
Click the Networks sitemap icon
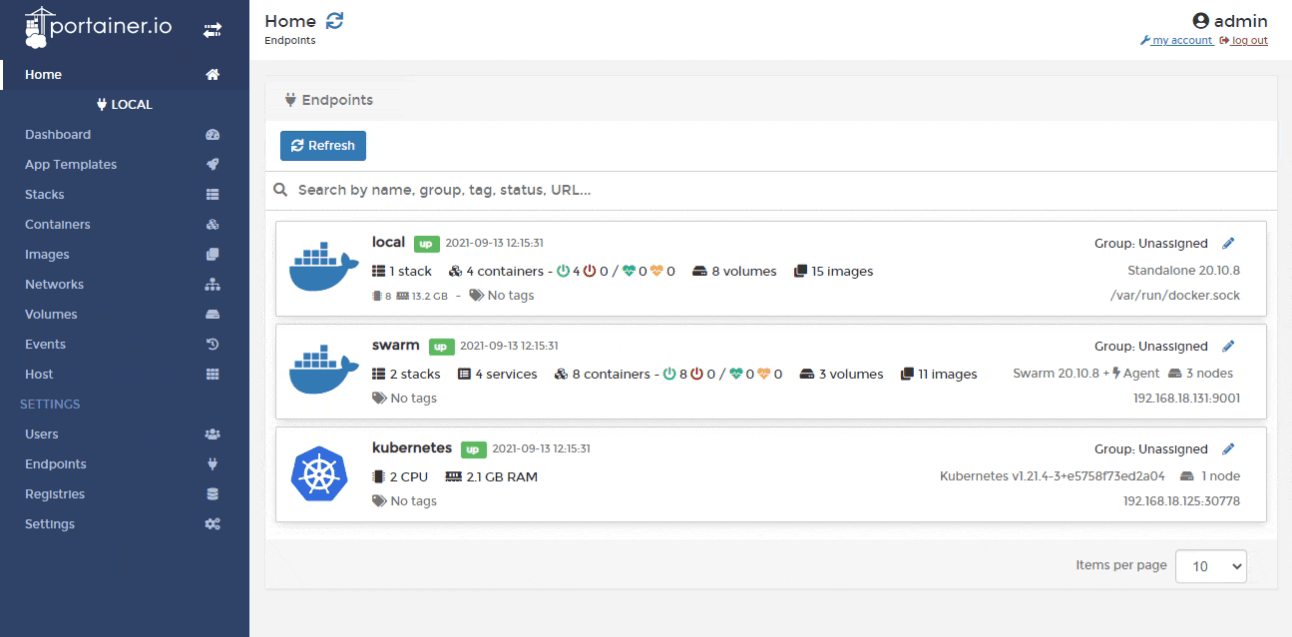point(212,284)
